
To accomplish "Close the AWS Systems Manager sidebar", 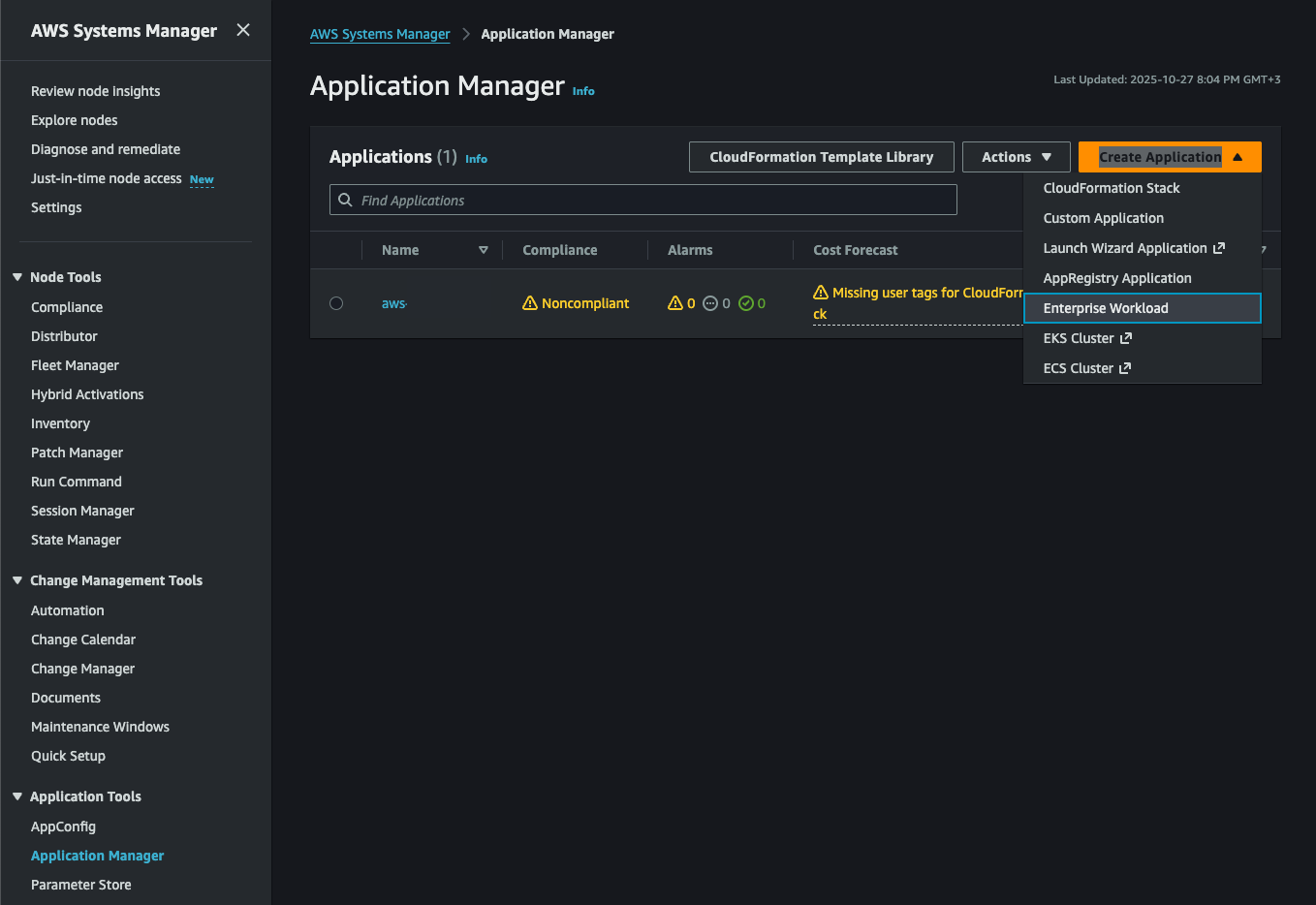I will click(x=243, y=30).
